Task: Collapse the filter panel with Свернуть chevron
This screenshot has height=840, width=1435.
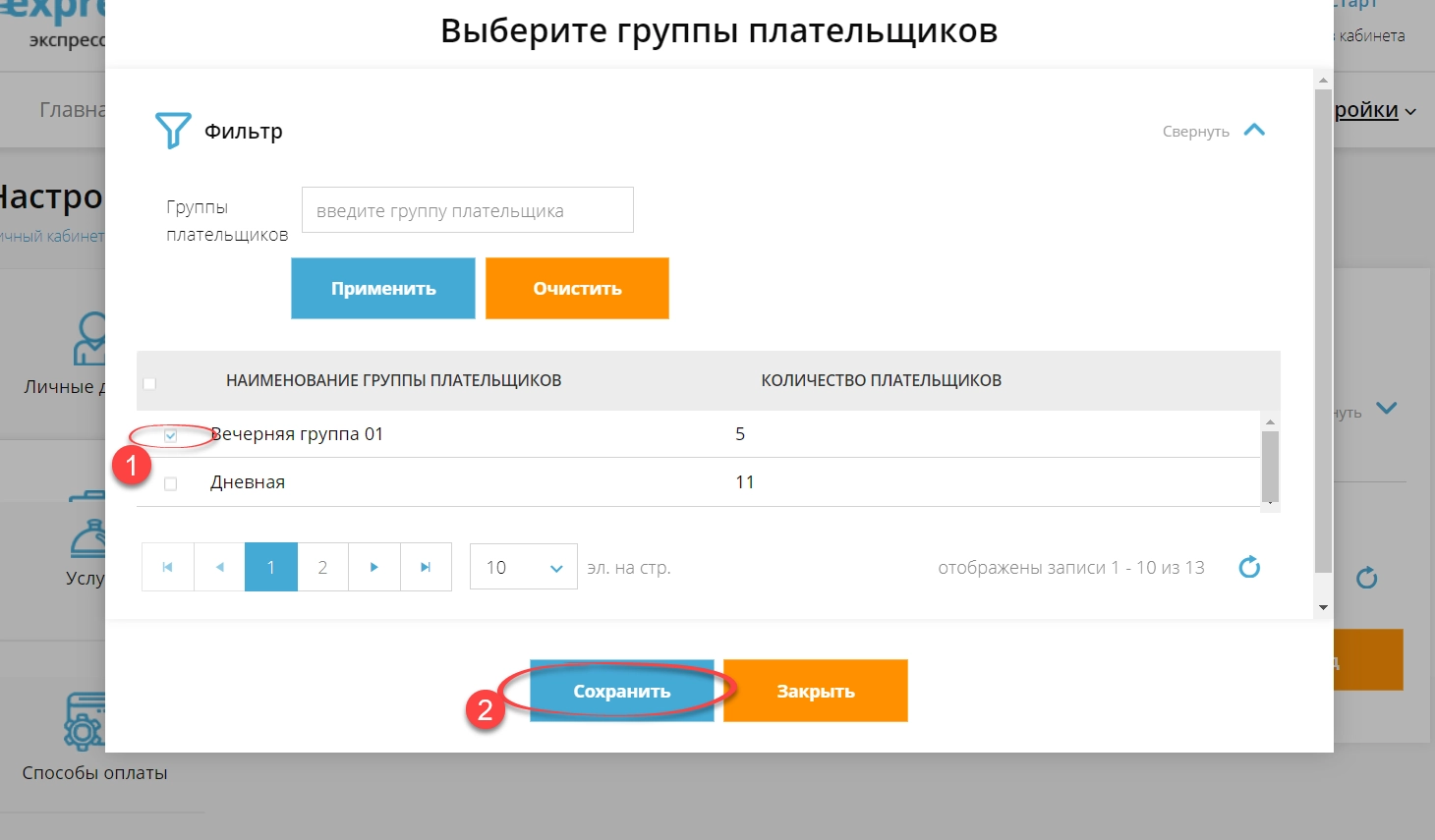Action: pyautogui.click(x=1254, y=130)
